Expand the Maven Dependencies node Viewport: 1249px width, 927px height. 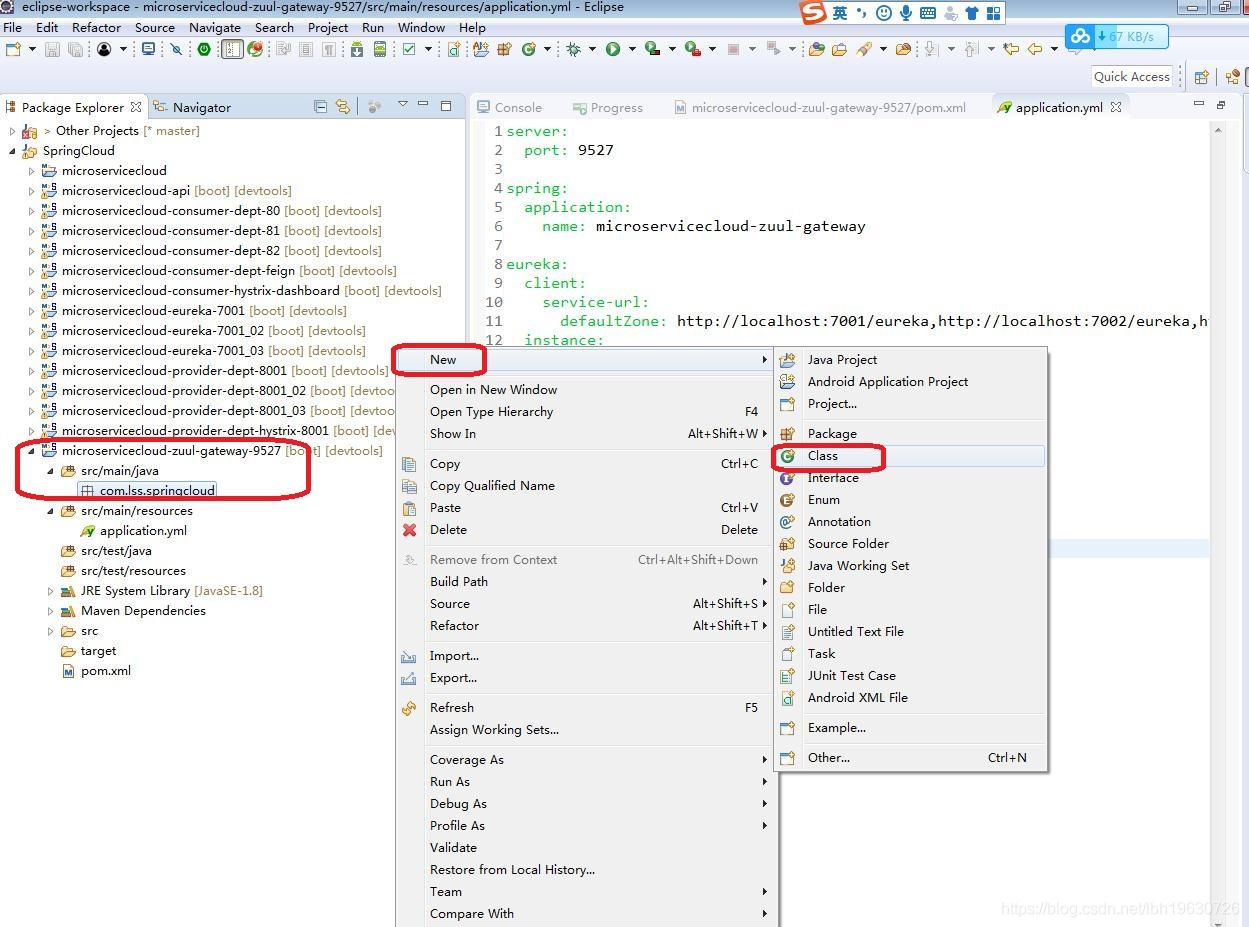click(50, 611)
